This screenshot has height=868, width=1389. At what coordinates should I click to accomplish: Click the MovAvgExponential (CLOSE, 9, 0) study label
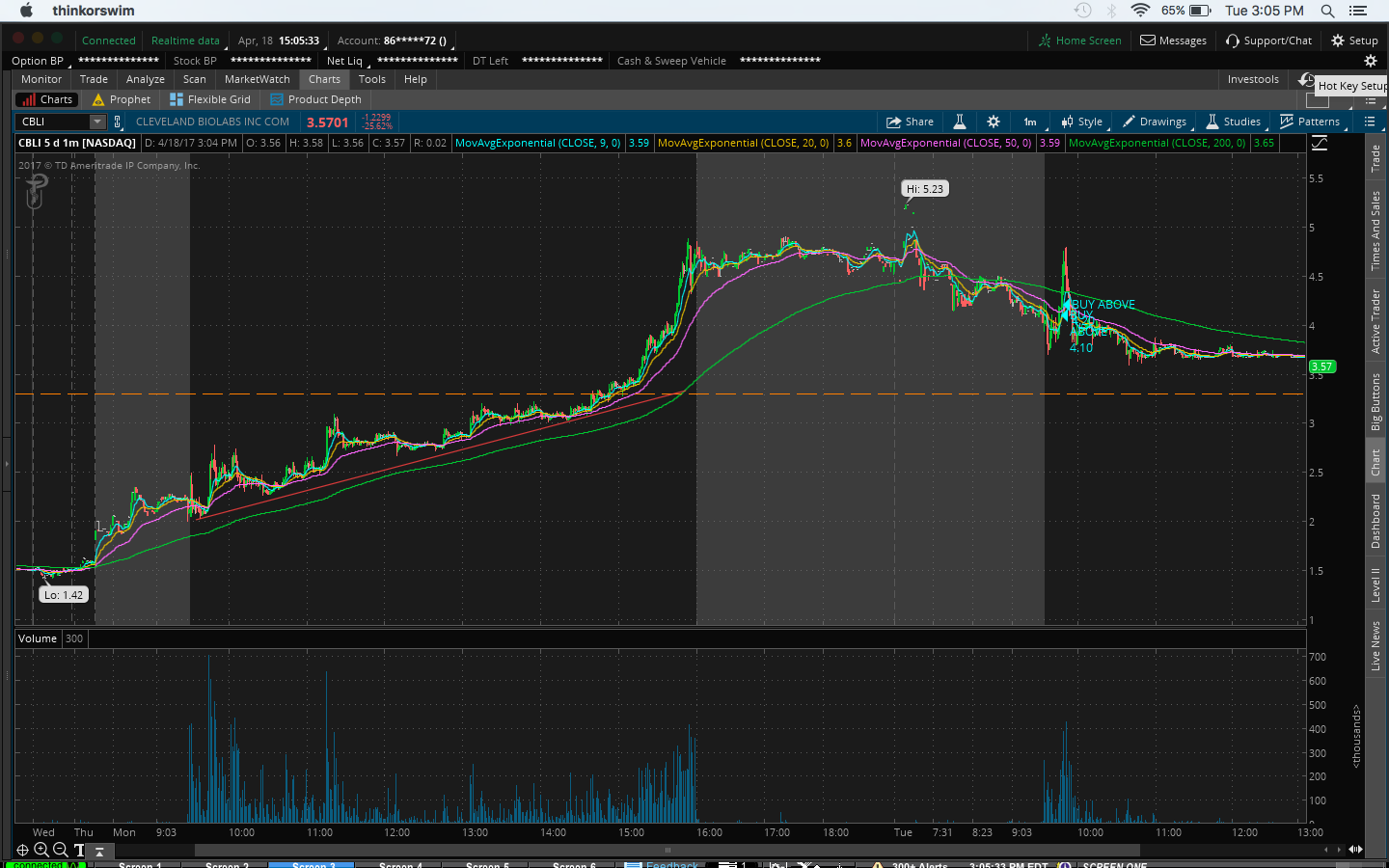tap(538, 143)
